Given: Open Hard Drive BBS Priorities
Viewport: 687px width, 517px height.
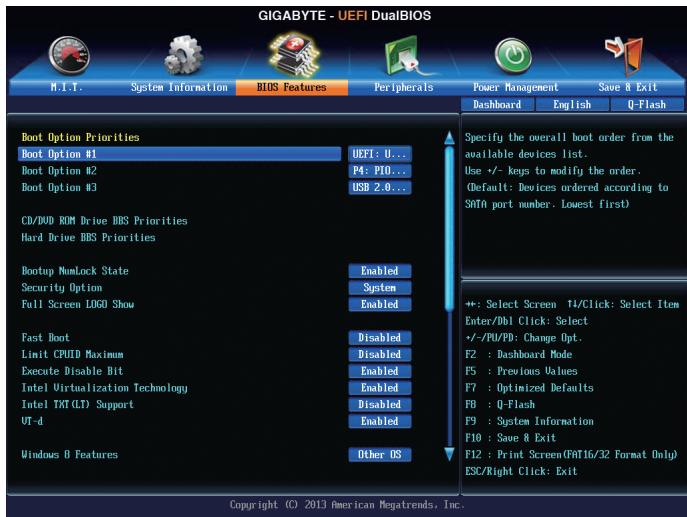Looking at the screenshot, I should coord(89,237).
